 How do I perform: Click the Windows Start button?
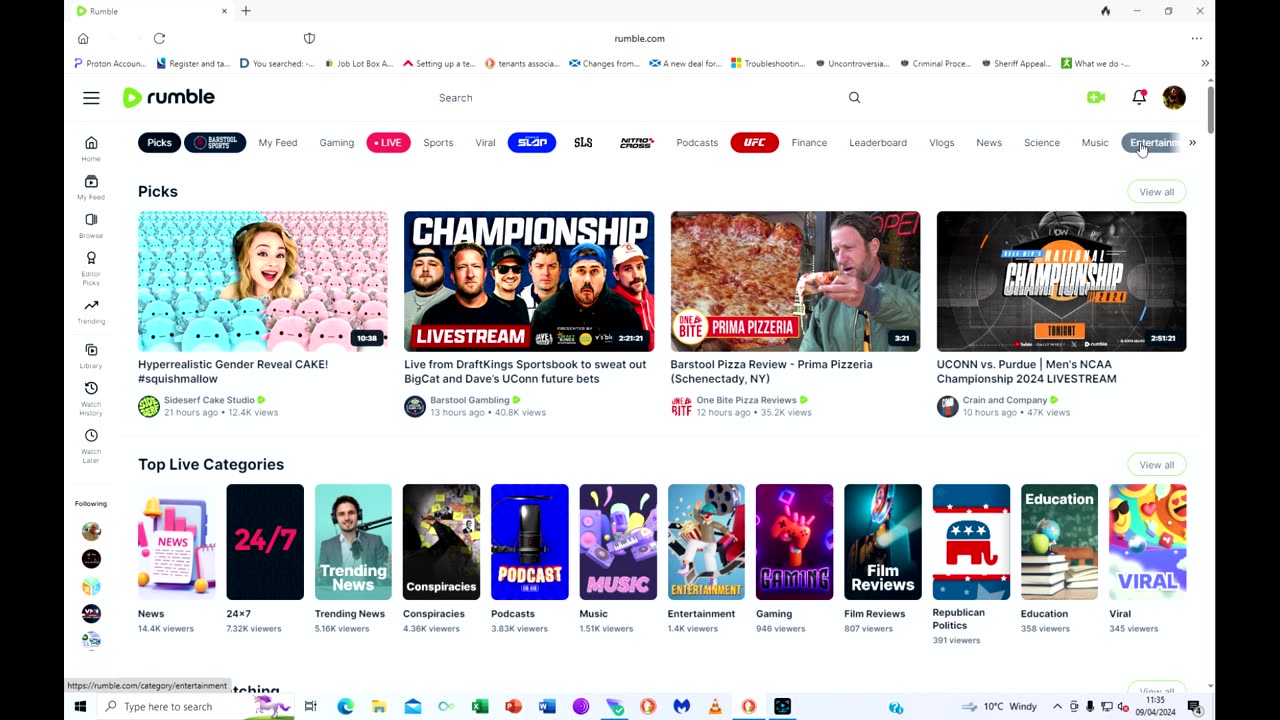[x=80, y=706]
